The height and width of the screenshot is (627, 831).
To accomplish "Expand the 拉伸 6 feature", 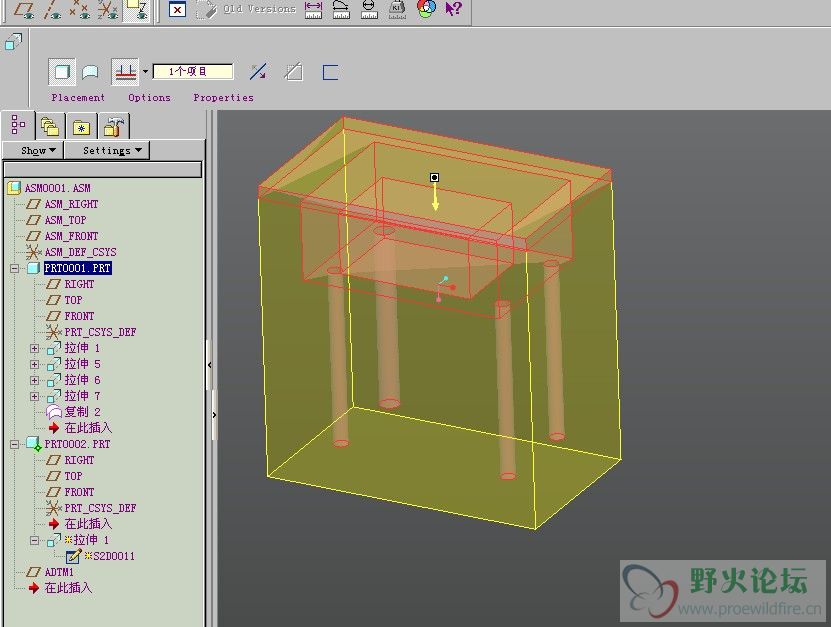I will point(34,380).
